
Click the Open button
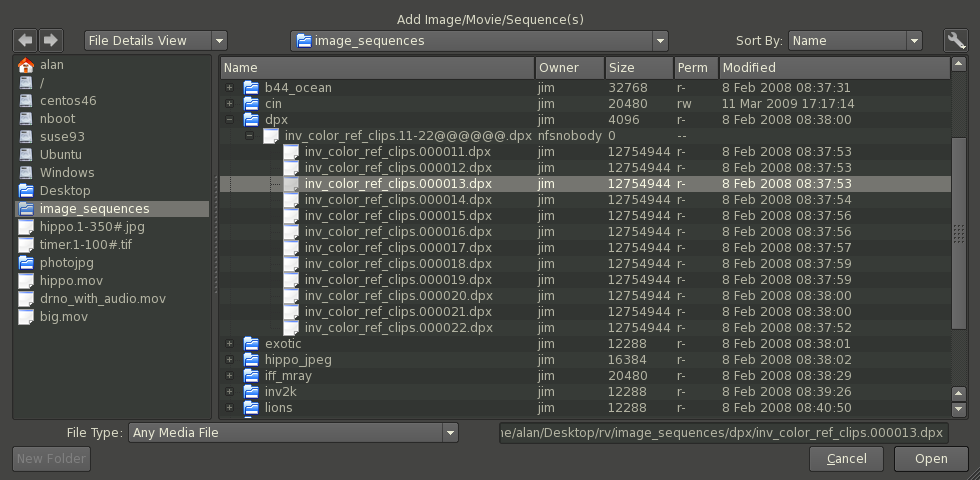click(x=931, y=459)
